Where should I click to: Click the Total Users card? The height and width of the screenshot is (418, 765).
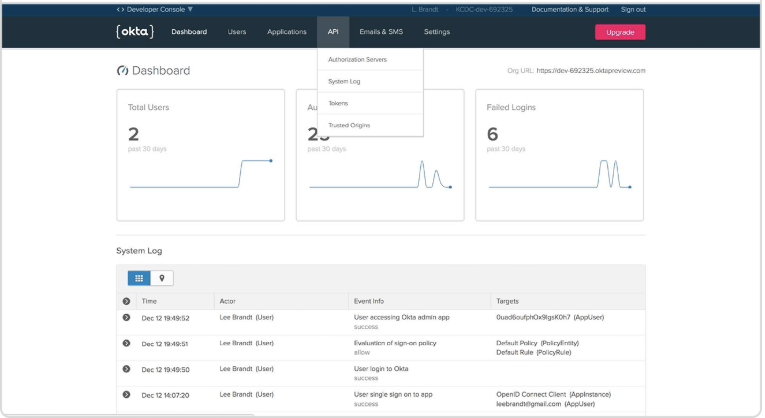pyautogui.click(x=201, y=155)
